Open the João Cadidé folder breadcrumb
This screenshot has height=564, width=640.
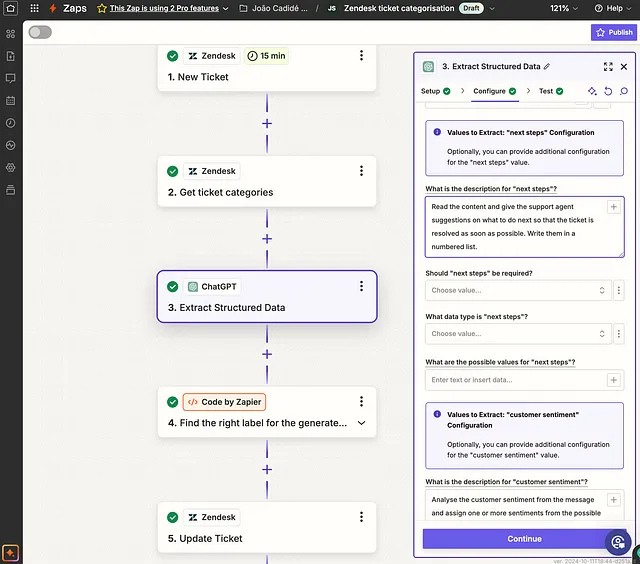tap(274, 8)
